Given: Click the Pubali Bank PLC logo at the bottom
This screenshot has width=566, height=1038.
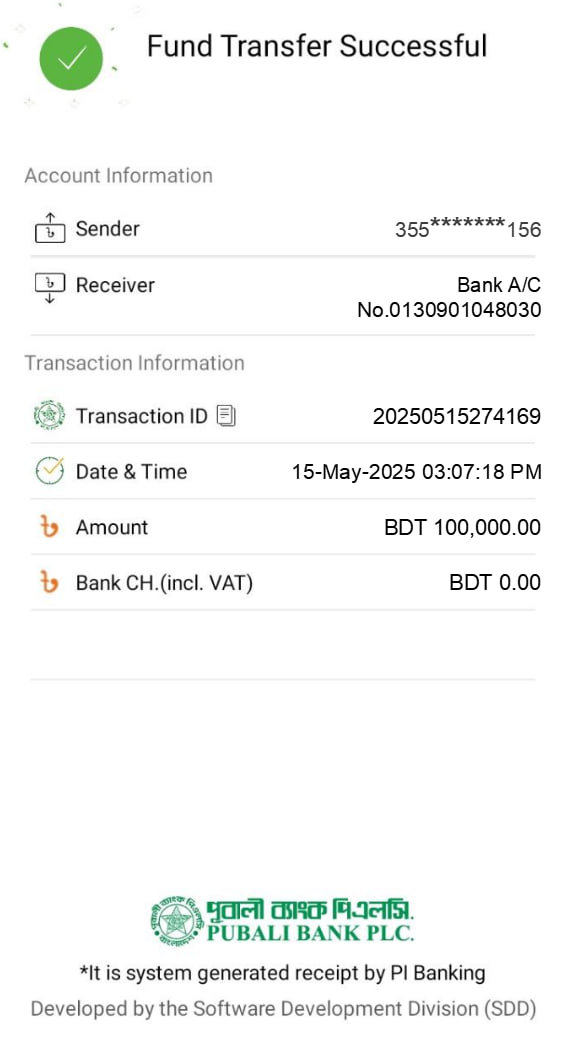Looking at the screenshot, I should point(283,920).
